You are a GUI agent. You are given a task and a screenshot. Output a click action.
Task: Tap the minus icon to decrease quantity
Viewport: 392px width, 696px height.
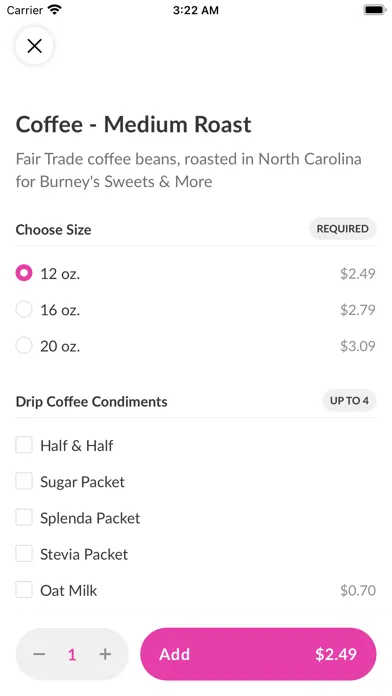39,654
